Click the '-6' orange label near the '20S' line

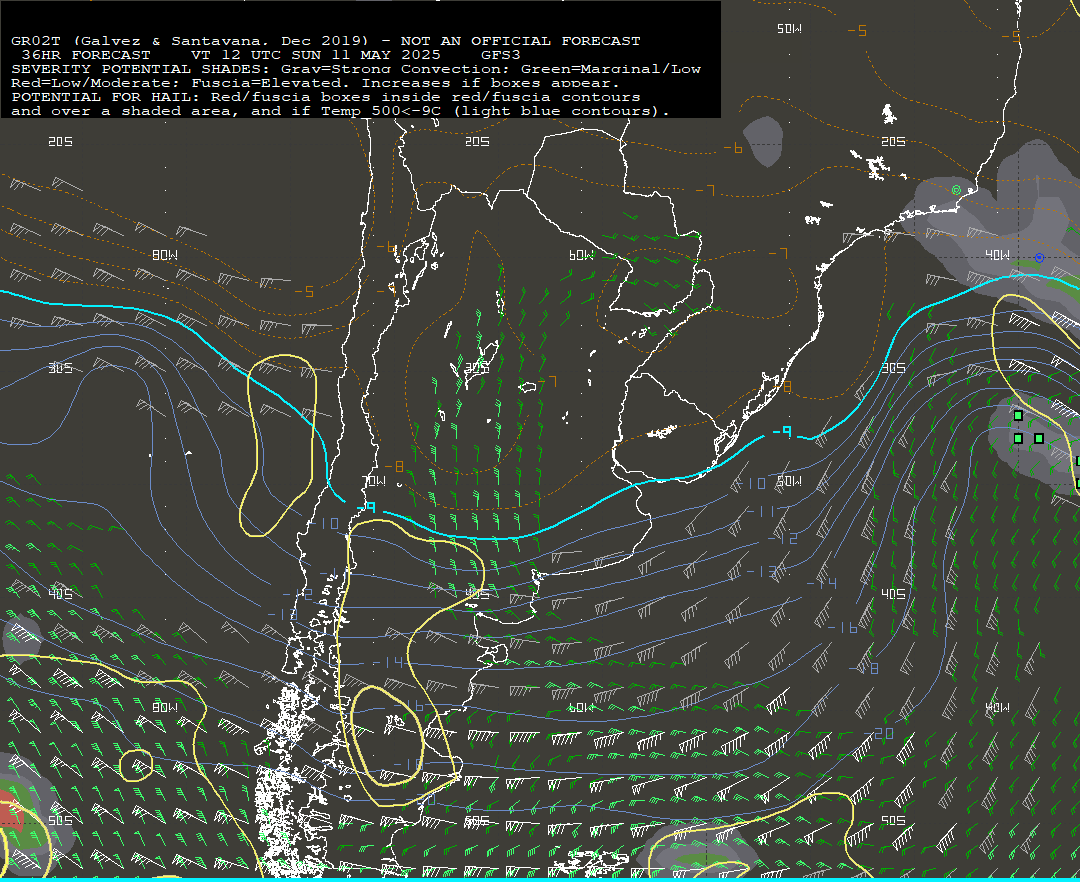click(x=733, y=148)
